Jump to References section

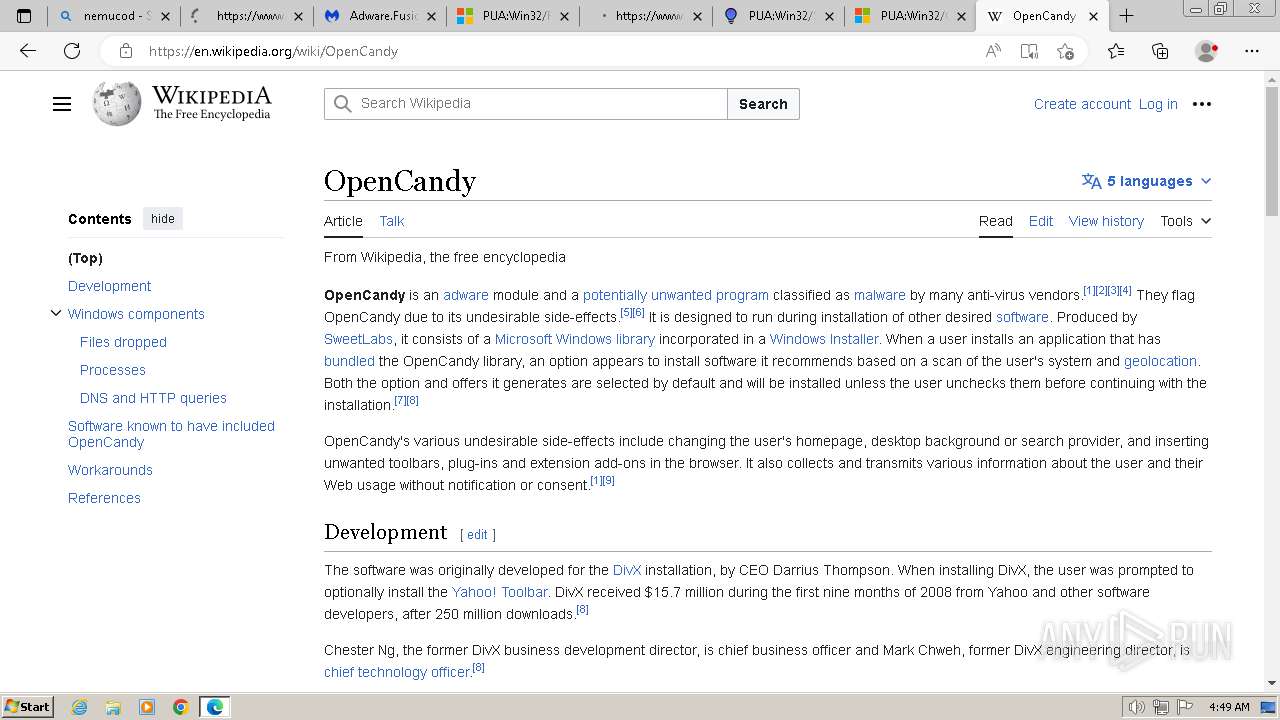(104, 498)
